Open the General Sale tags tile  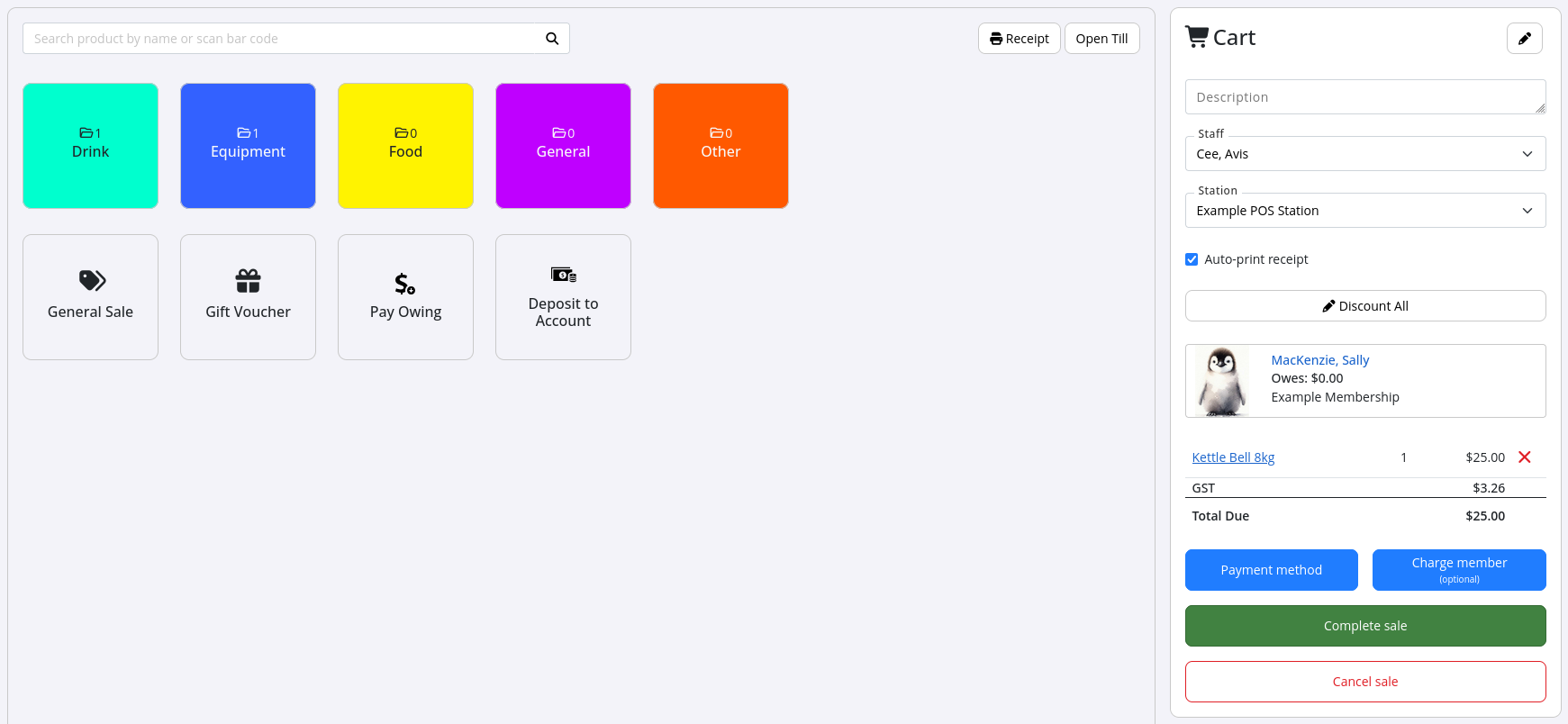[x=90, y=297]
